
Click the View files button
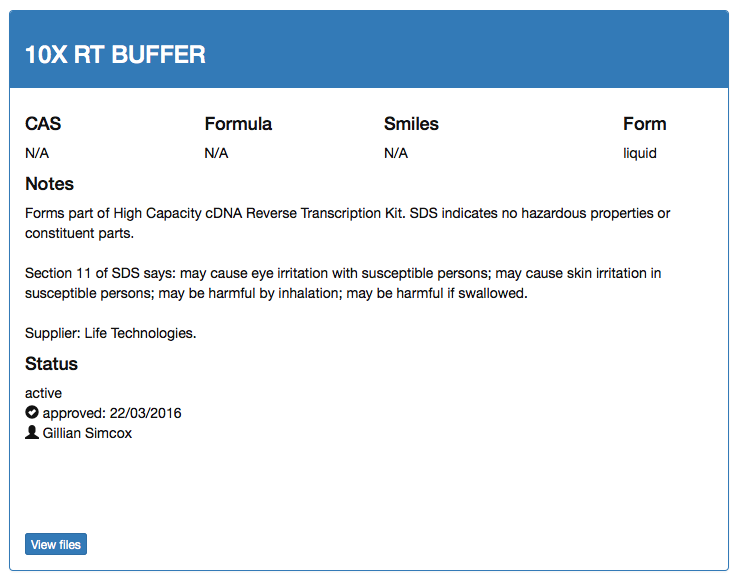[x=56, y=544]
